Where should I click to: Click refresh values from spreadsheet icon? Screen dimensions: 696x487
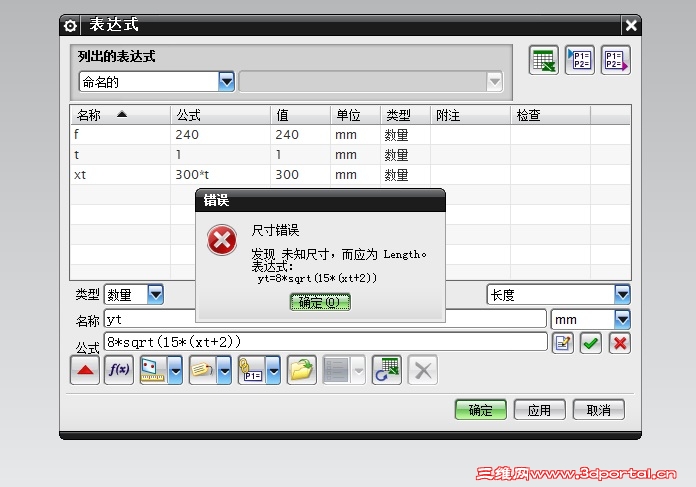click(x=387, y=370)
